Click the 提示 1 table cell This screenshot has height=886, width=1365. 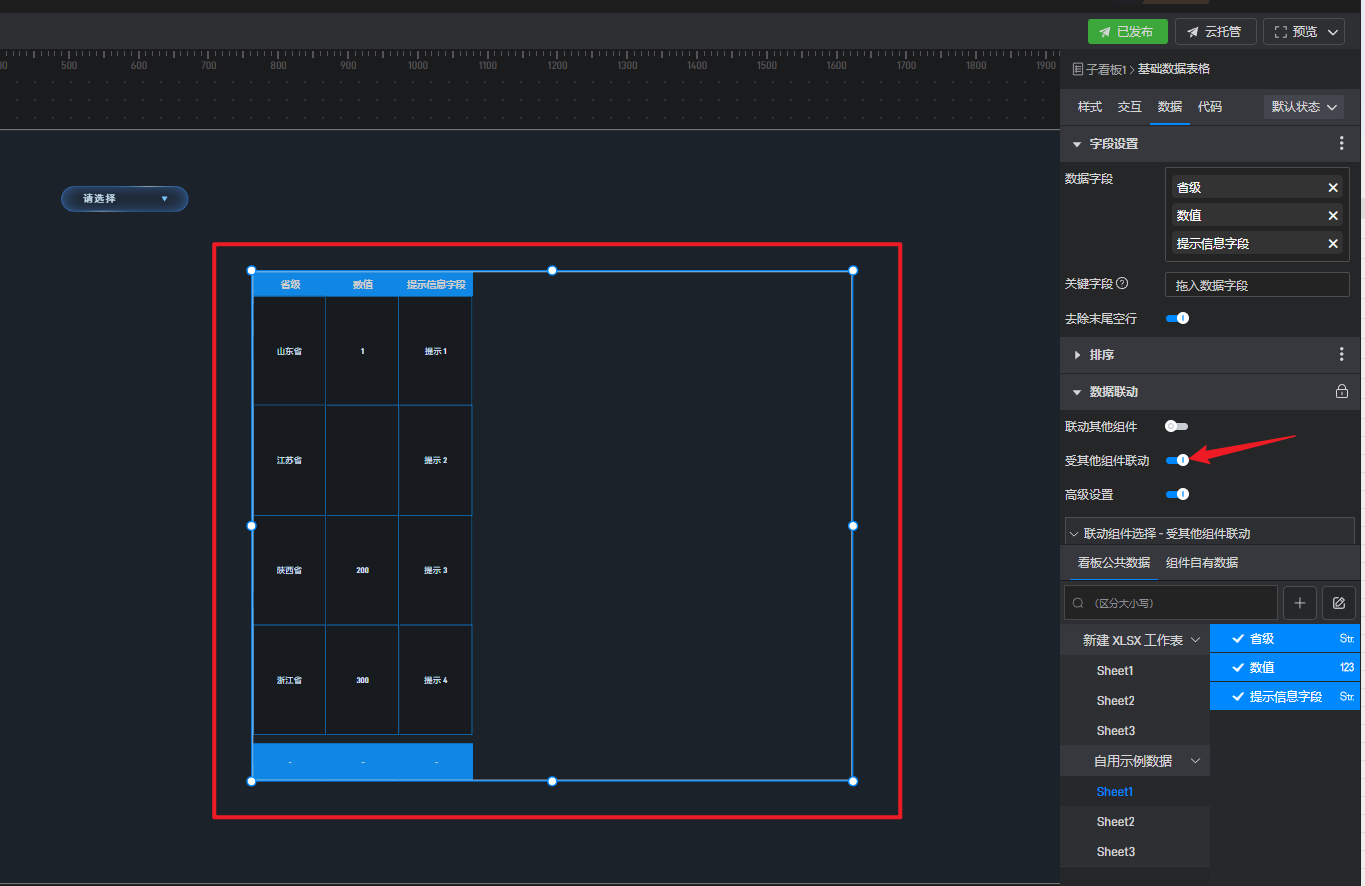tap(435, 351)
